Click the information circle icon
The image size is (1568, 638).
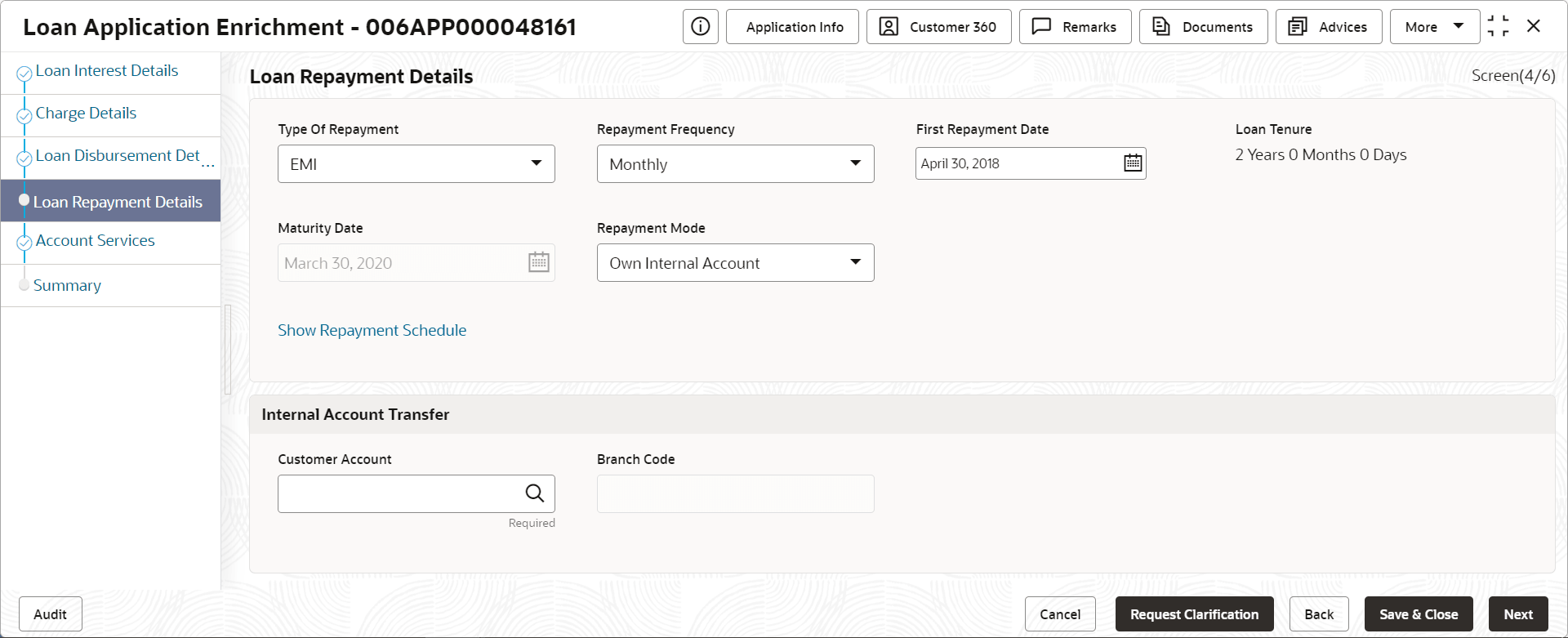pos(700,27)
